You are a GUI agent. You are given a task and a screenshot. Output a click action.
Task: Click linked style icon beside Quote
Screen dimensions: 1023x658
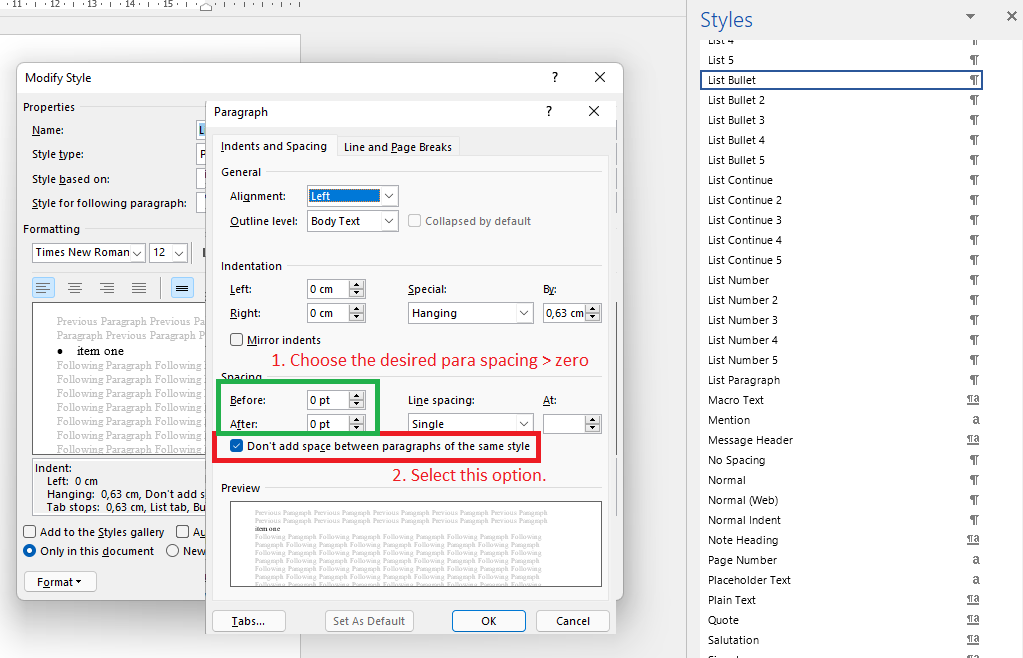pyautogui.click(x=973, y=620)
